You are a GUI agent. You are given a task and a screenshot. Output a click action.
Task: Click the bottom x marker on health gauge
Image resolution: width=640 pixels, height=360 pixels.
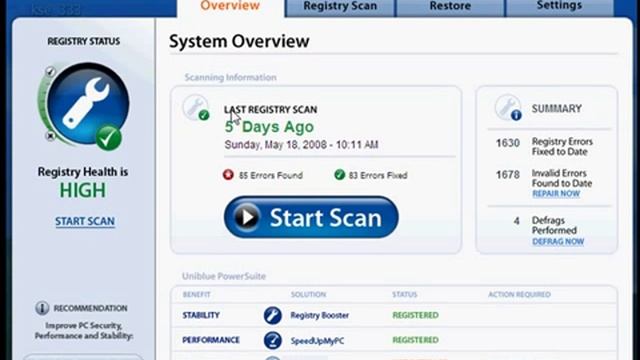50,136
